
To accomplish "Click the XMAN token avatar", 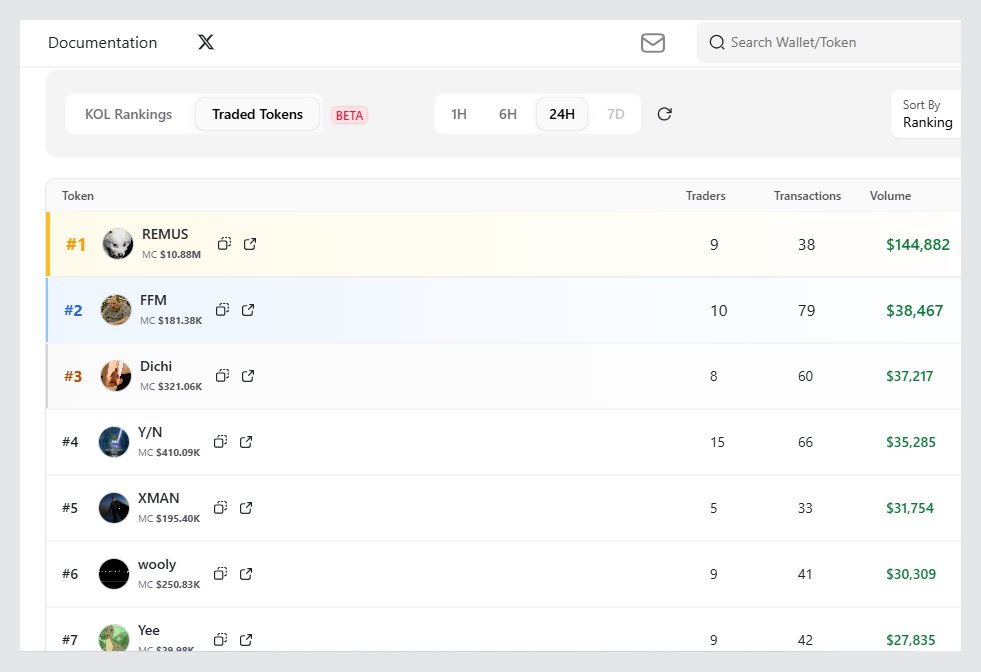I will (114, 507).
